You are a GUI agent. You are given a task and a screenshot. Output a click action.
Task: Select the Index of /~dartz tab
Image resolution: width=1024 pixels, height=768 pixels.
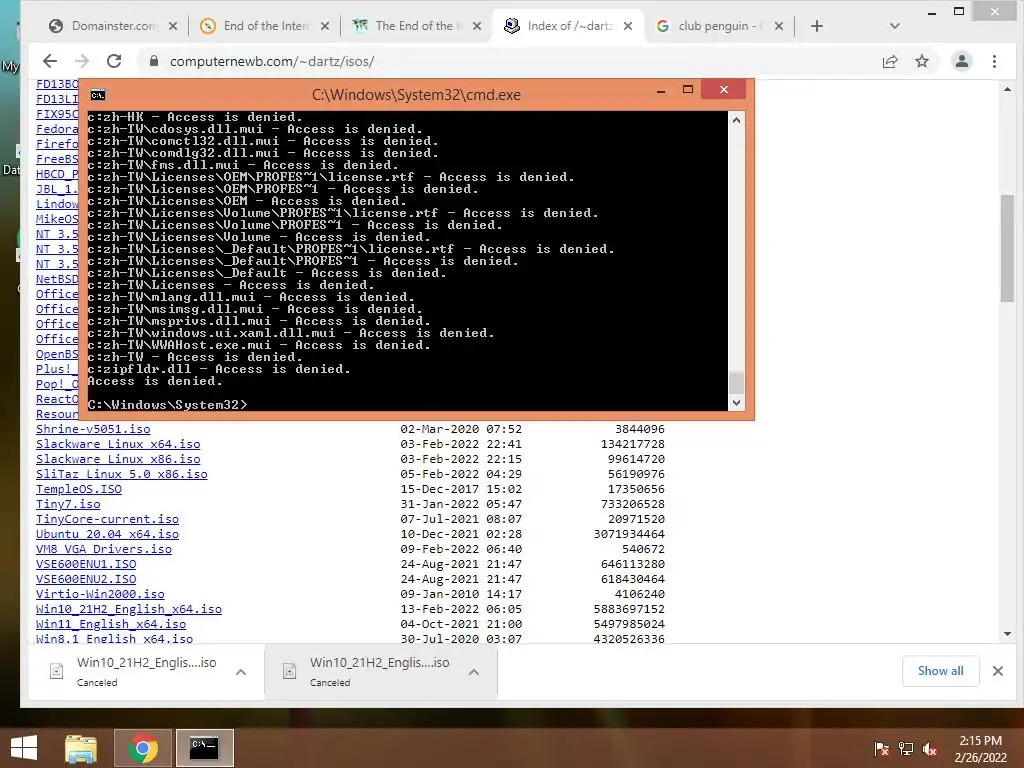click(x=567, y=26)
